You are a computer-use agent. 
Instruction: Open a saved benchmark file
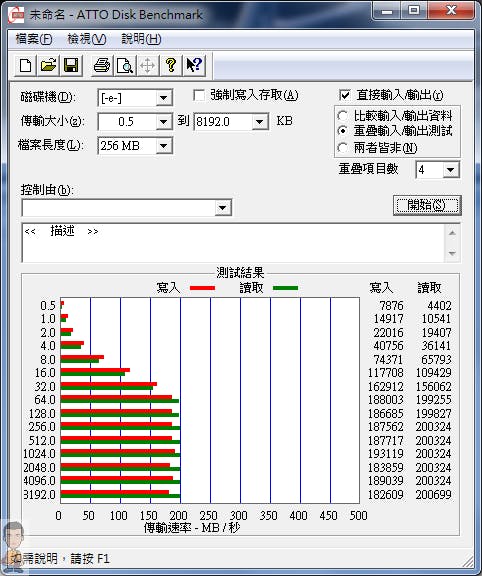(48, 66)
